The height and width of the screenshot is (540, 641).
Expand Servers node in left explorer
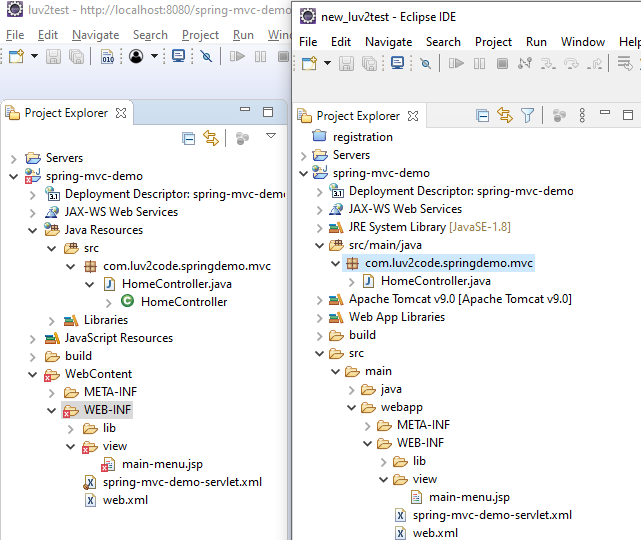pos(13,159)
